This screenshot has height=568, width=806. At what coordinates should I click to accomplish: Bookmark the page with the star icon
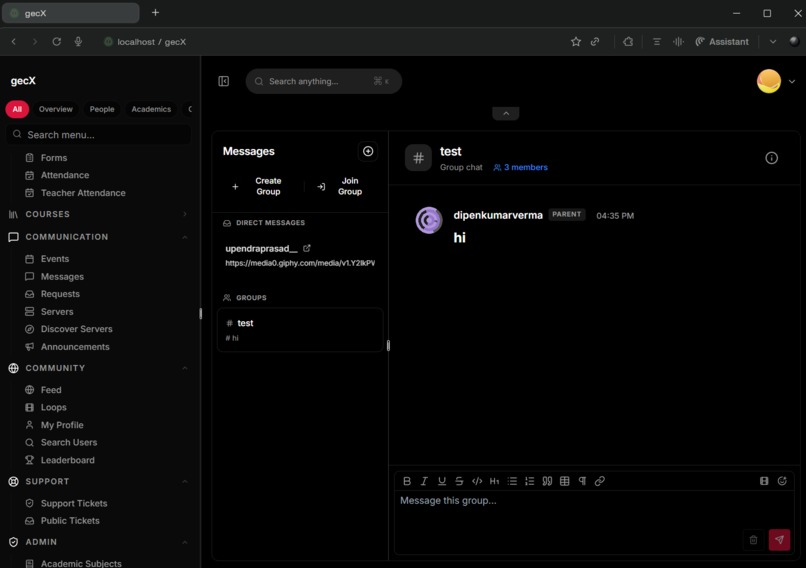(576, 42)
